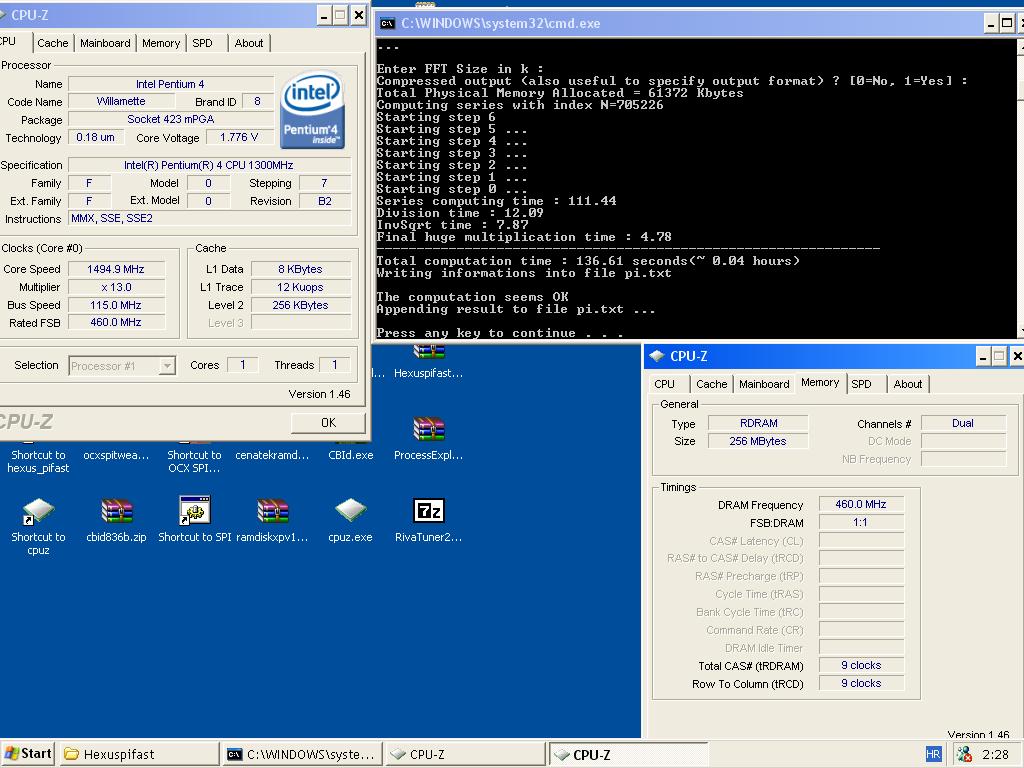Maximize the cmd.exe window
Screen dimensions: 1024x768
[1008, 24]
